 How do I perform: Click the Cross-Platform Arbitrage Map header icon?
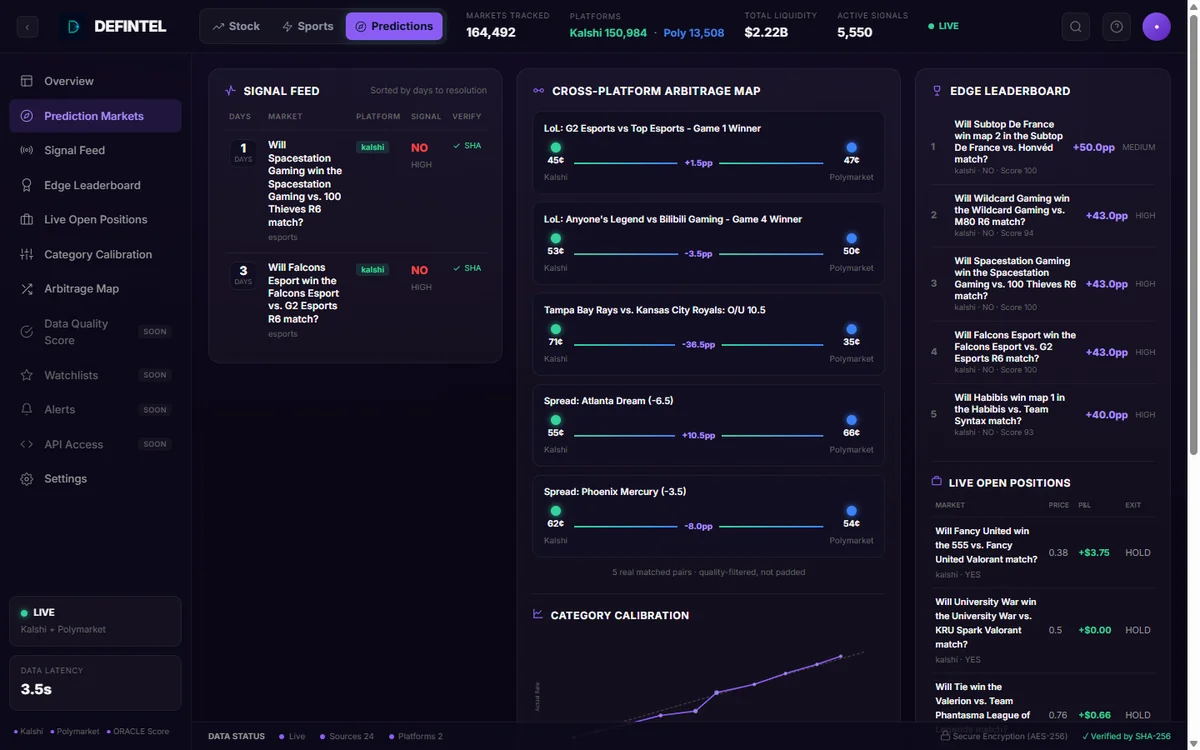tap(539, 90)
